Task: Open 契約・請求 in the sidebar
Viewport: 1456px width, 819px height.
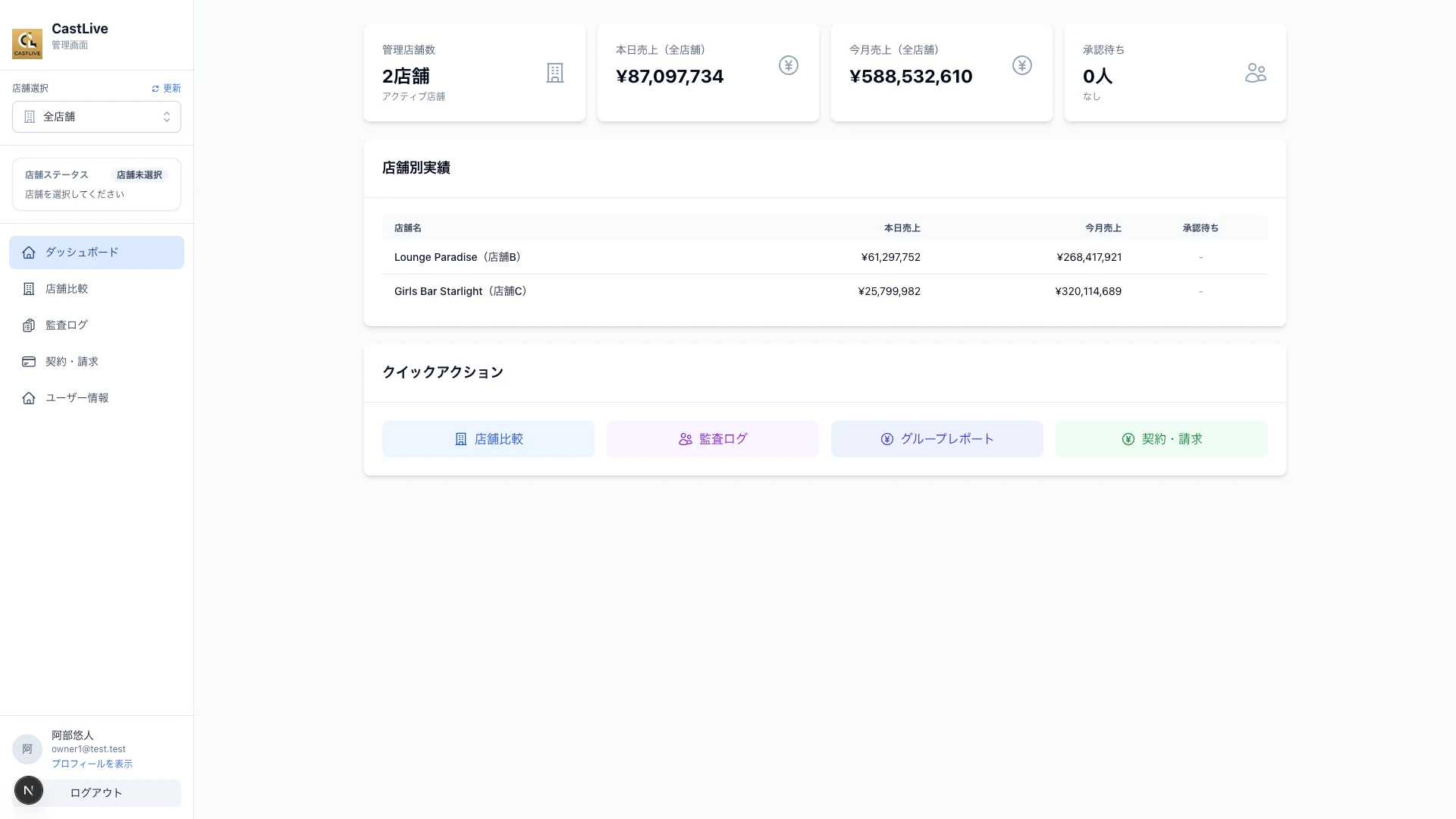Action: 96,362
